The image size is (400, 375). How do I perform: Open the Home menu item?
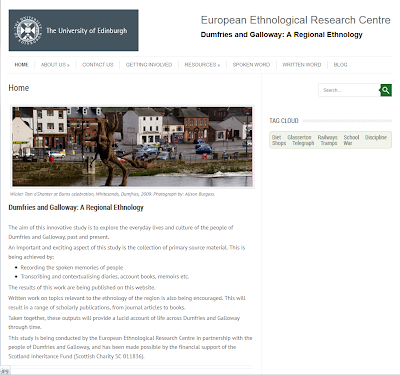click(x=21, y=65)
